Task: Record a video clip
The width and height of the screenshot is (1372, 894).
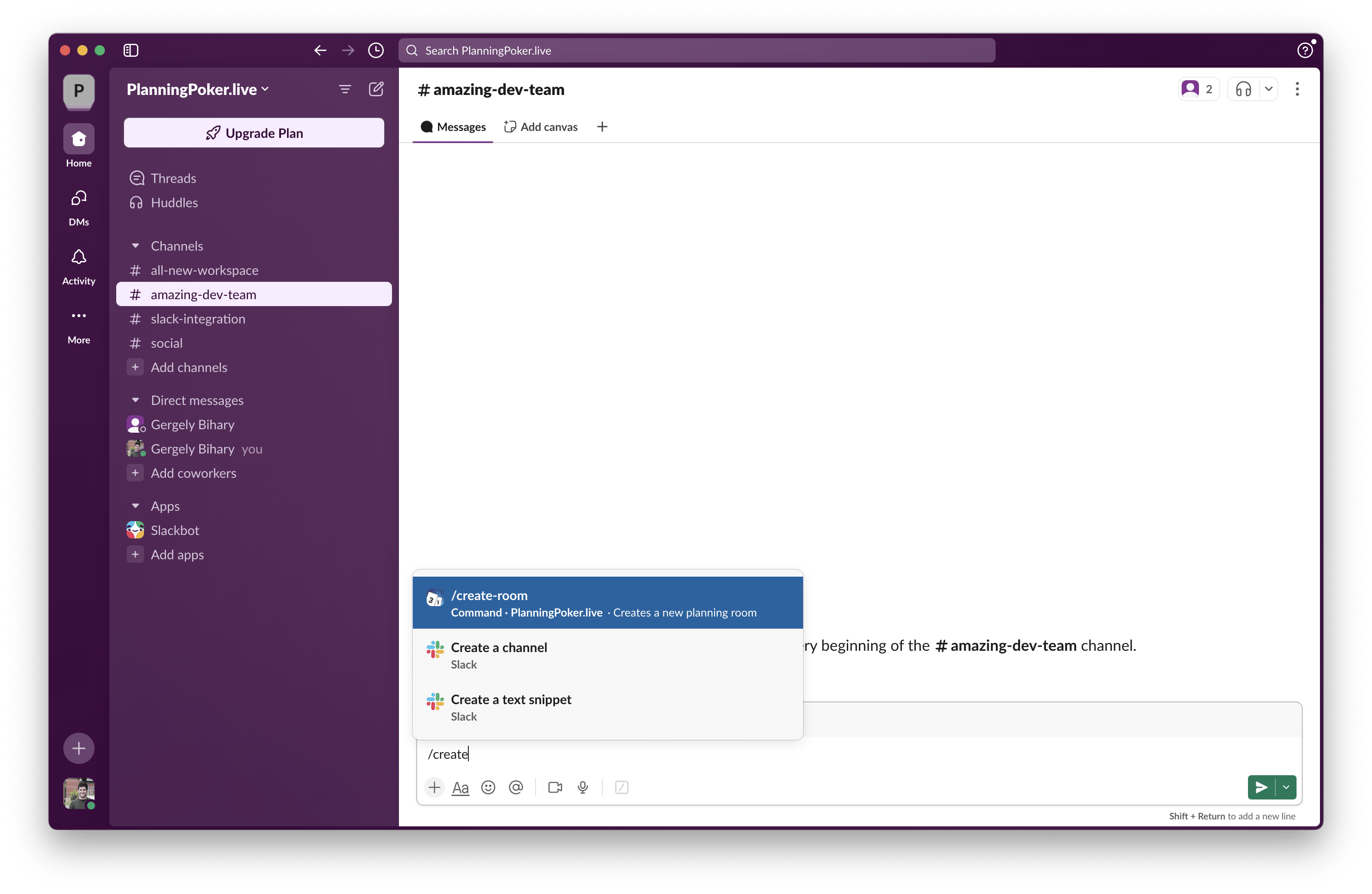Action: click(555, 787)
